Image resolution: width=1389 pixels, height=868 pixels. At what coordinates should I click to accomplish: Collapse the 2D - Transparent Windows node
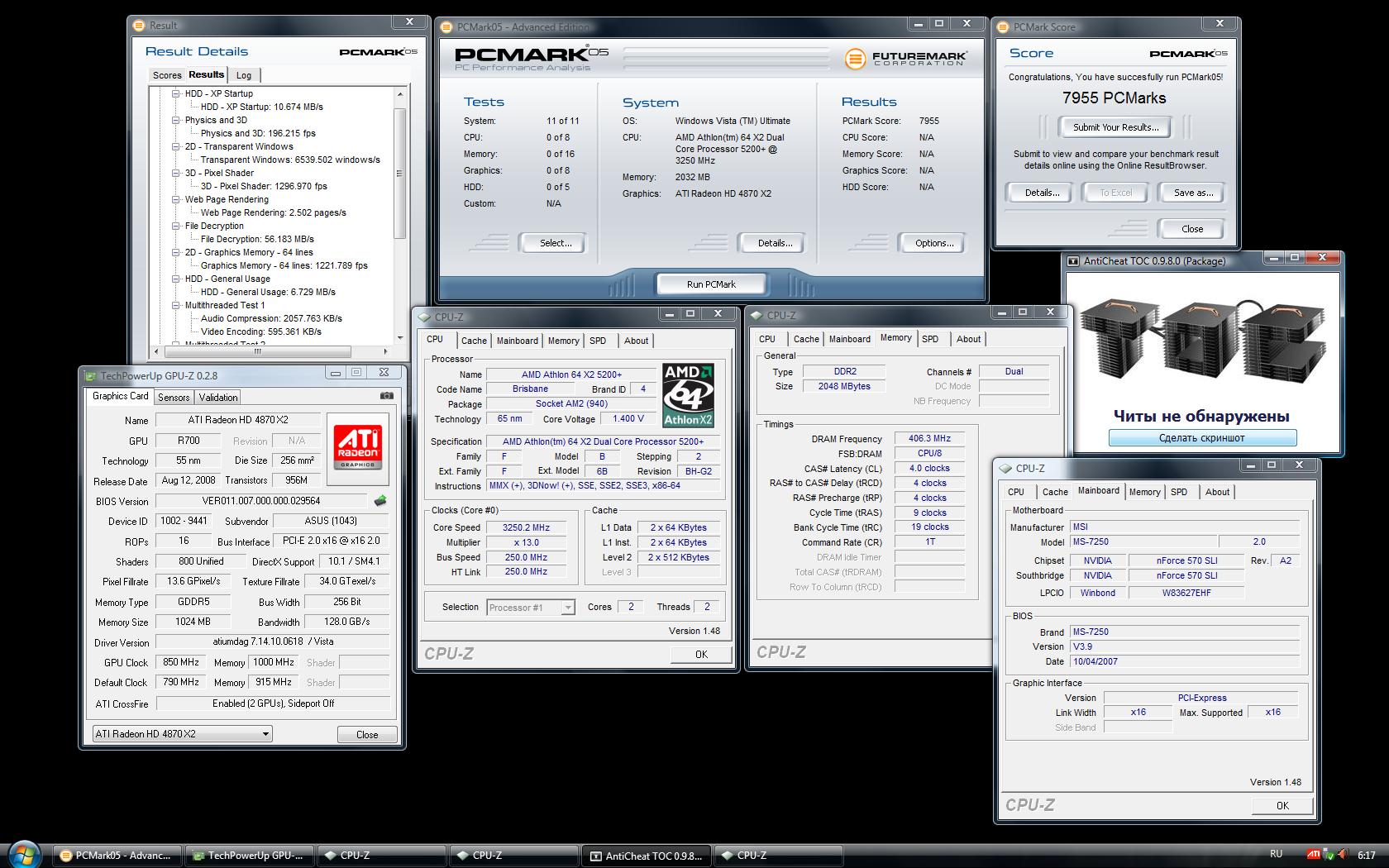click(x=175, y=146)
